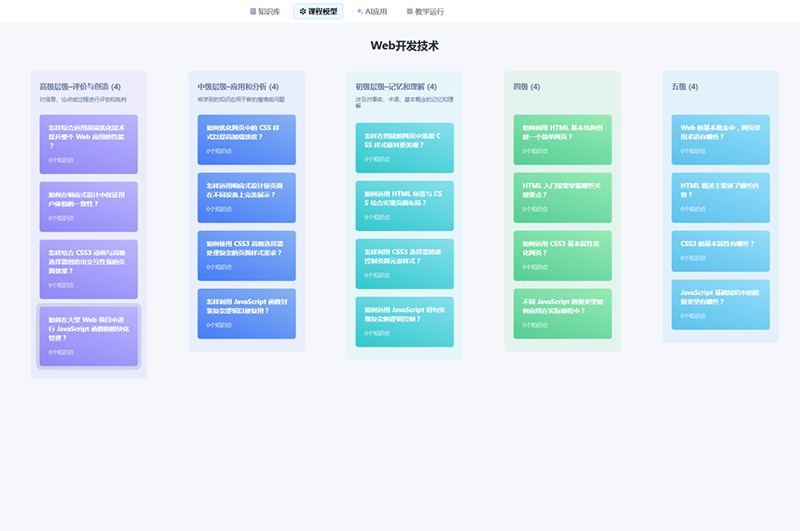Open card on encapsulating JavaScript functions
Image resolution: width=800 pixels, height=531 pixels.
246,313
